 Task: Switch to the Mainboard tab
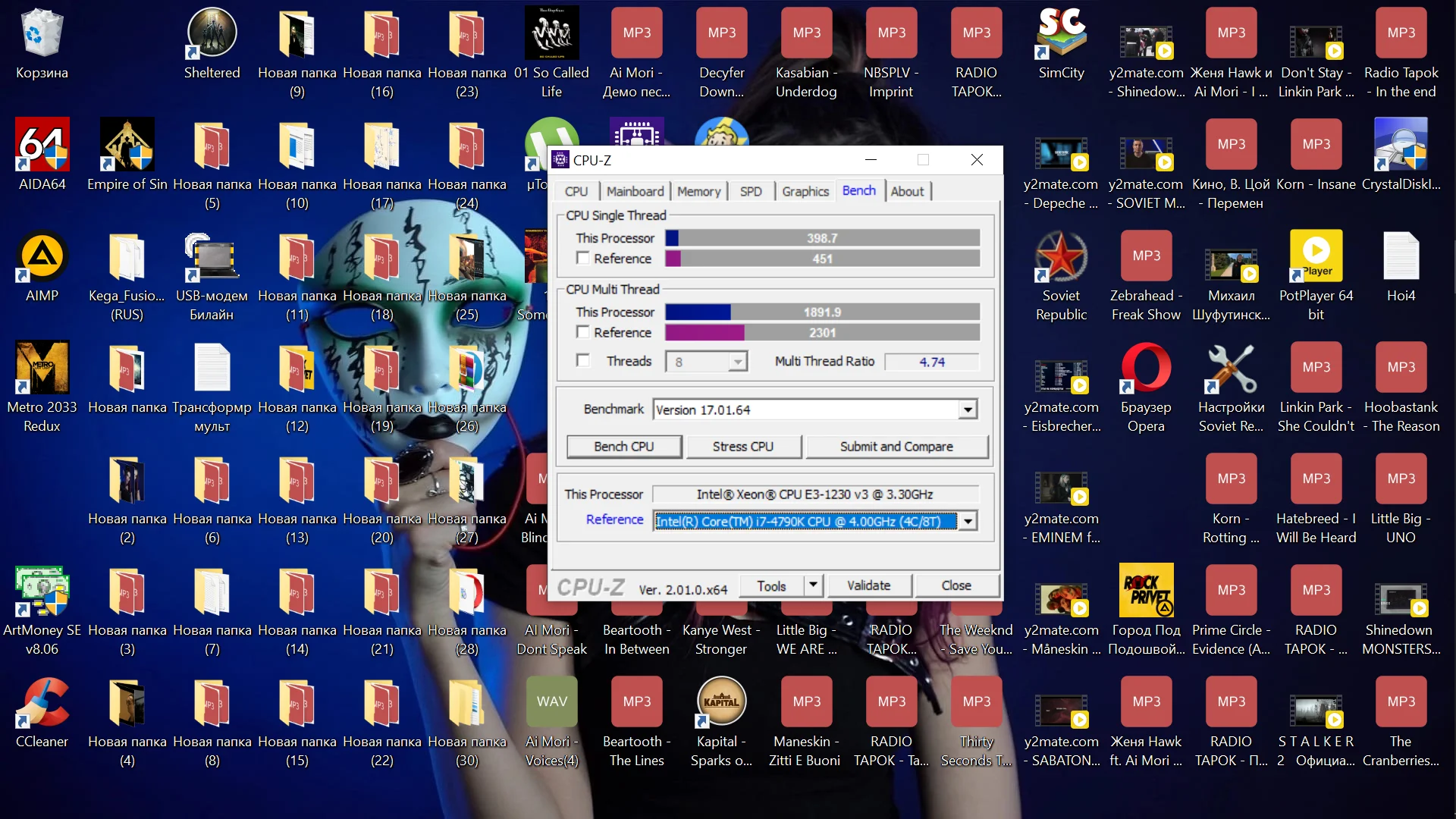[635, 192]
